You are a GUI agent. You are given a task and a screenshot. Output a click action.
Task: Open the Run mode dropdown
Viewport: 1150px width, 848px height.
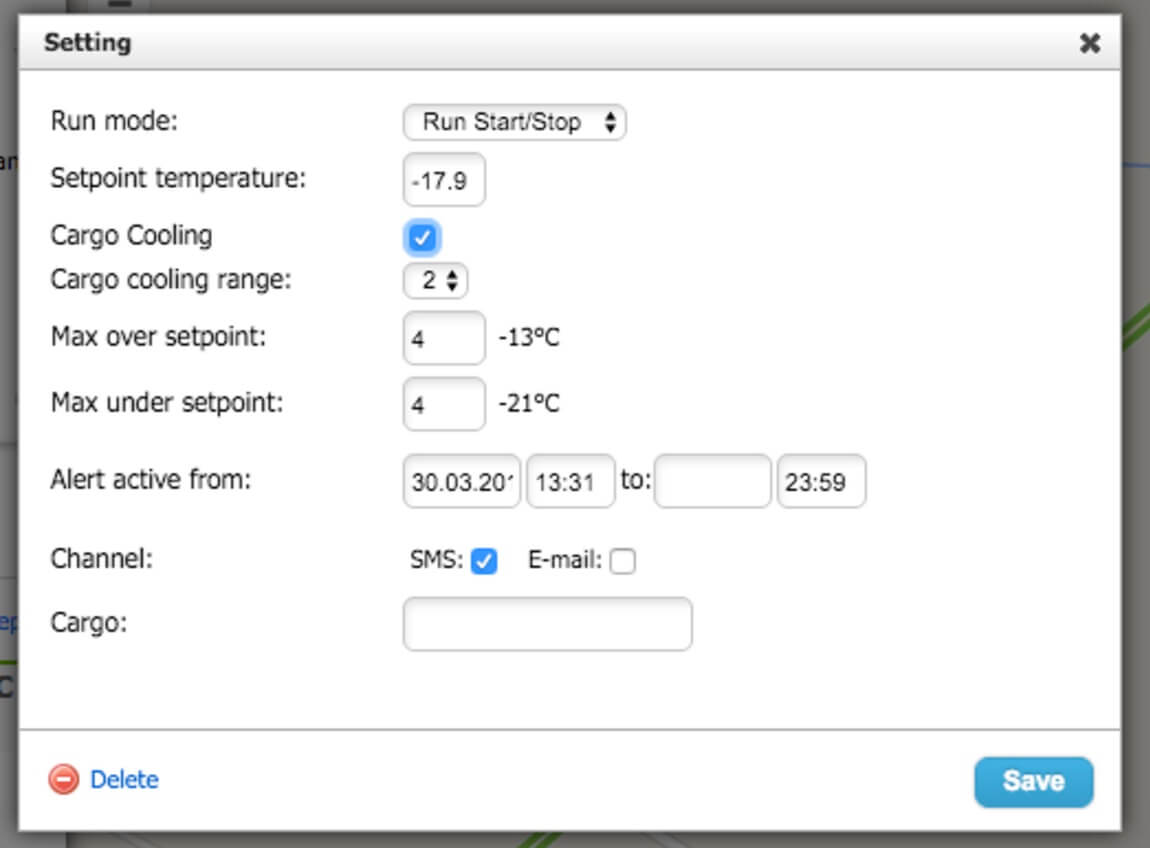coord(514,123)
